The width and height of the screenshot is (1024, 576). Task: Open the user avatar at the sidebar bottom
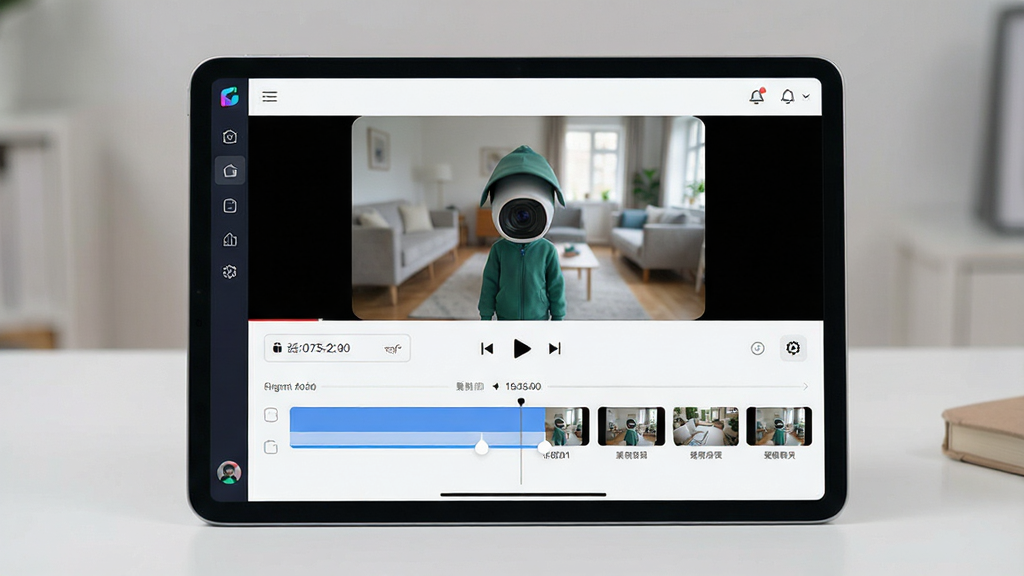[x=229, y=472]
